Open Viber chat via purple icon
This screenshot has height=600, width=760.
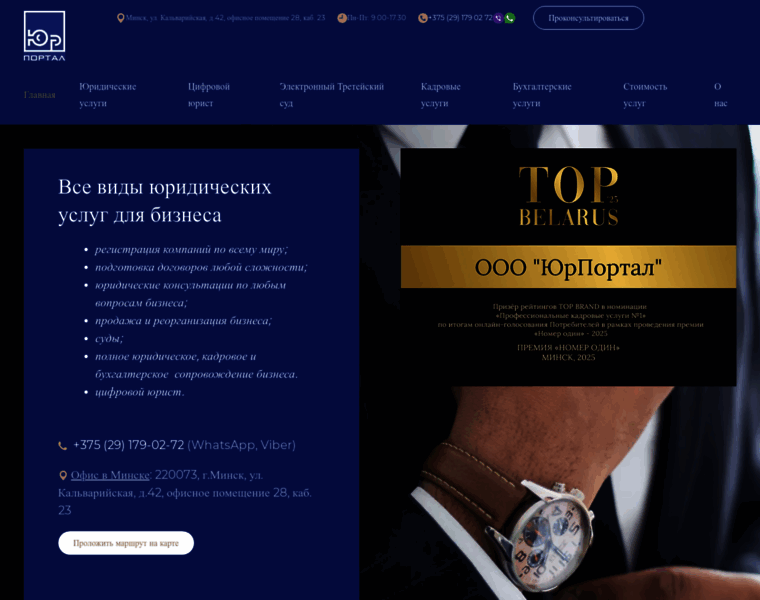(x=498, y=18)
